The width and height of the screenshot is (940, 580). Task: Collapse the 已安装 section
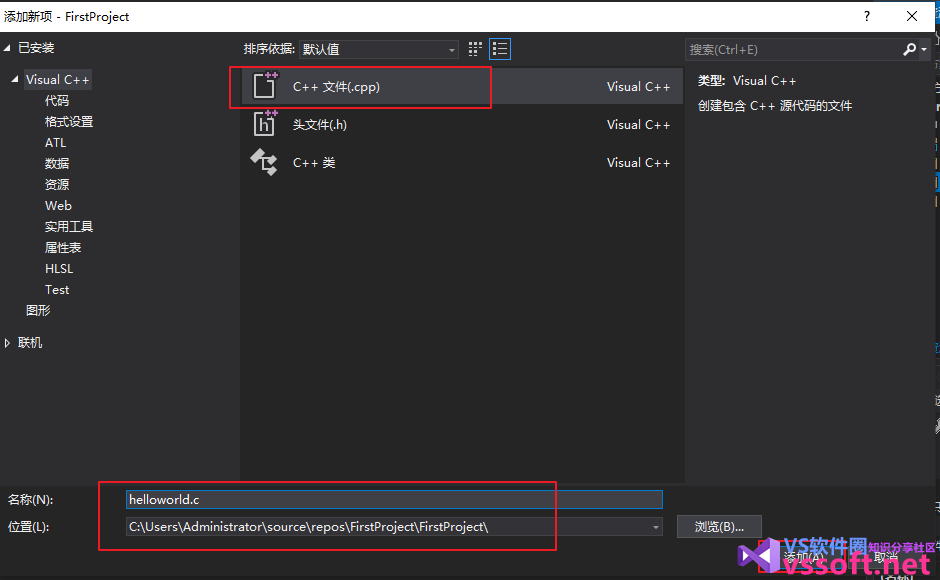[x=7, y=48]
